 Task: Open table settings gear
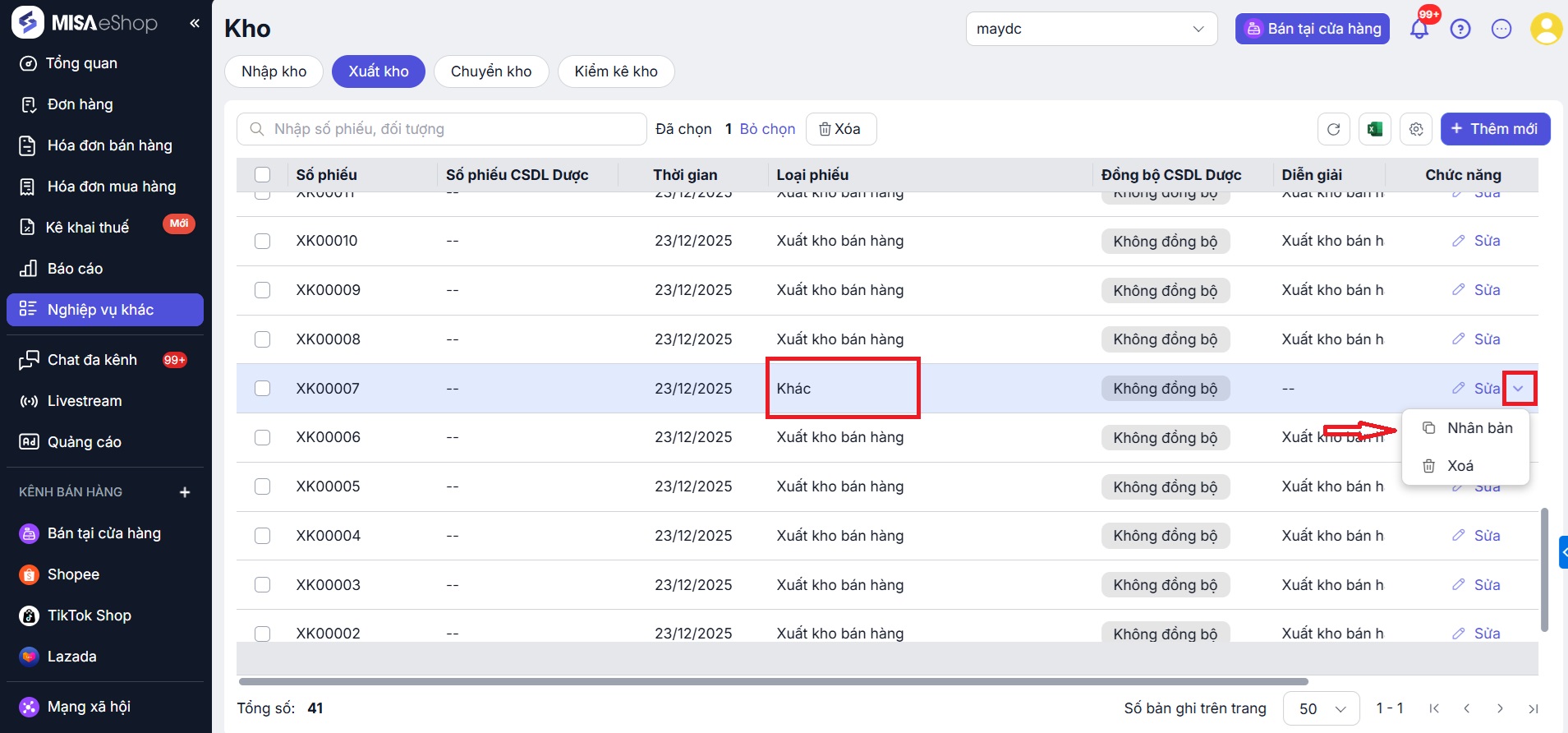tap(1416, 129)
